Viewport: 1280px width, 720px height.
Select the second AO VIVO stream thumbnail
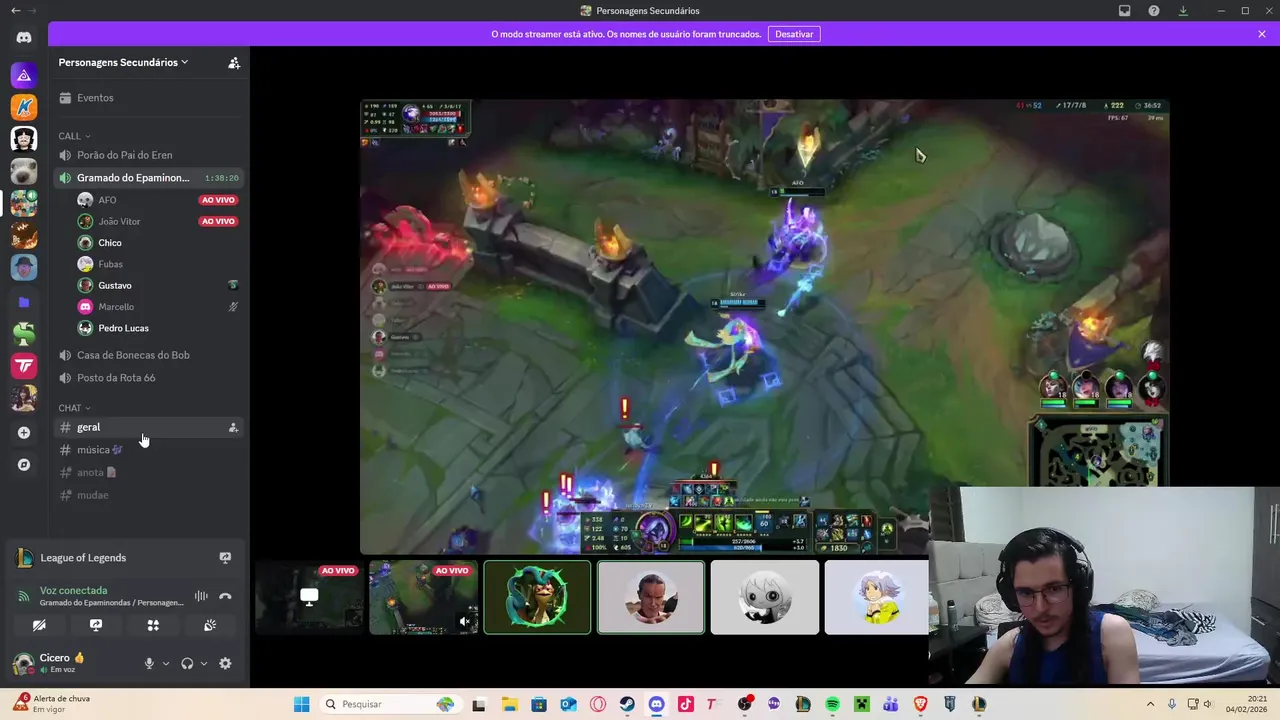click(423, 597)
